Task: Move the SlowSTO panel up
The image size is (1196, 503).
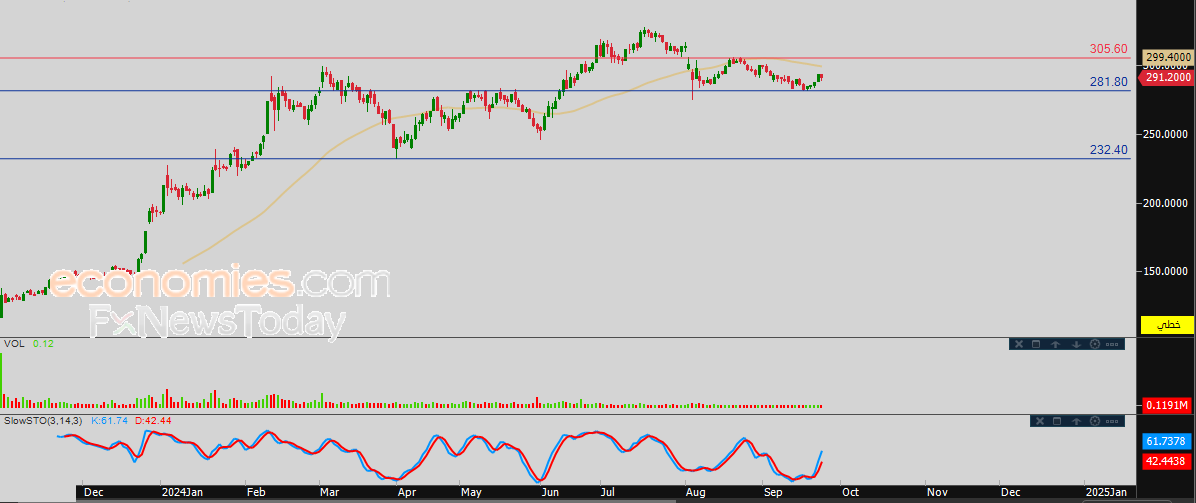Action: click(1076, 421)
